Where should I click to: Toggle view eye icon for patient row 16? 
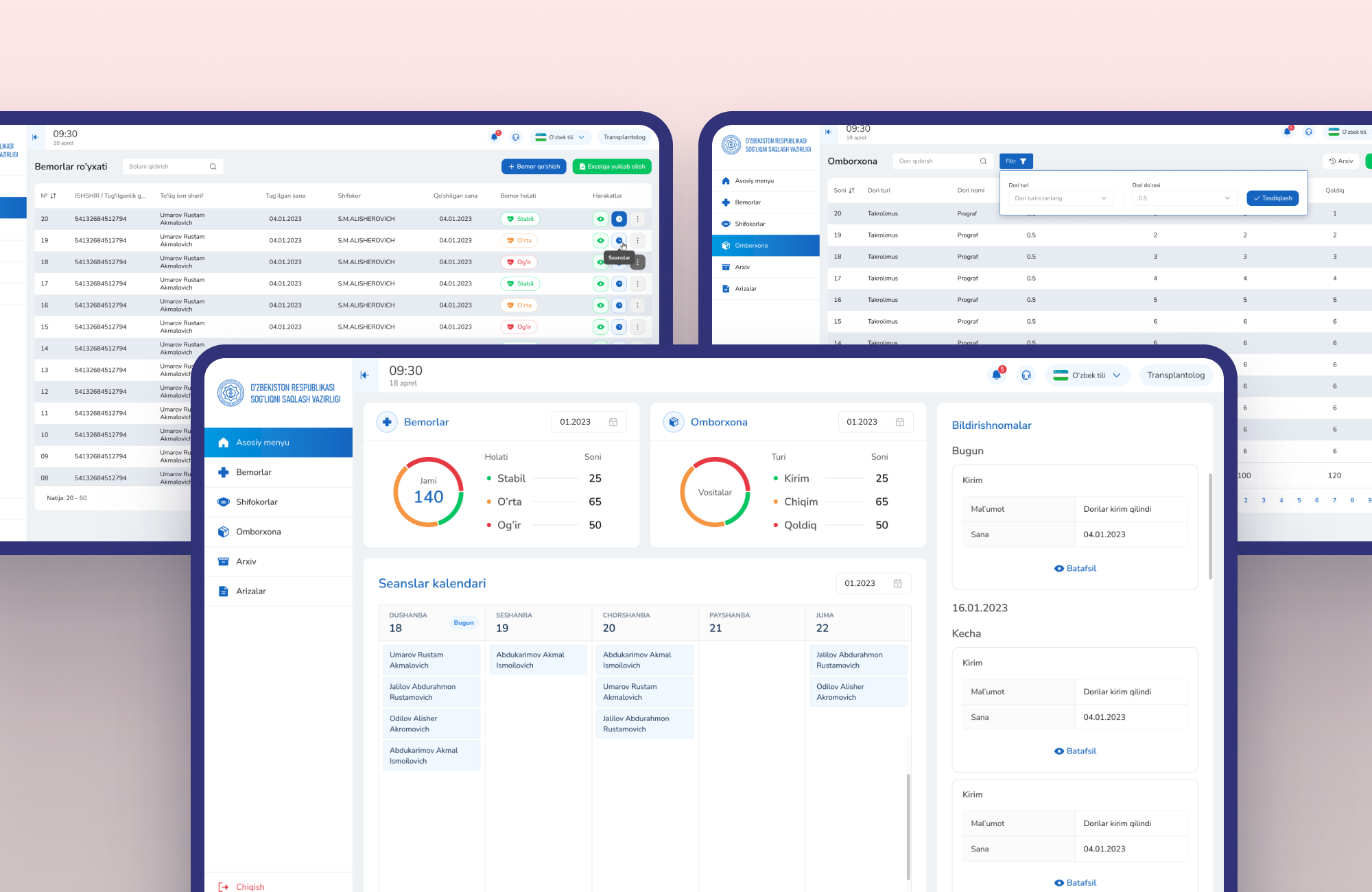pyautogui.click(x=600, y=305)
